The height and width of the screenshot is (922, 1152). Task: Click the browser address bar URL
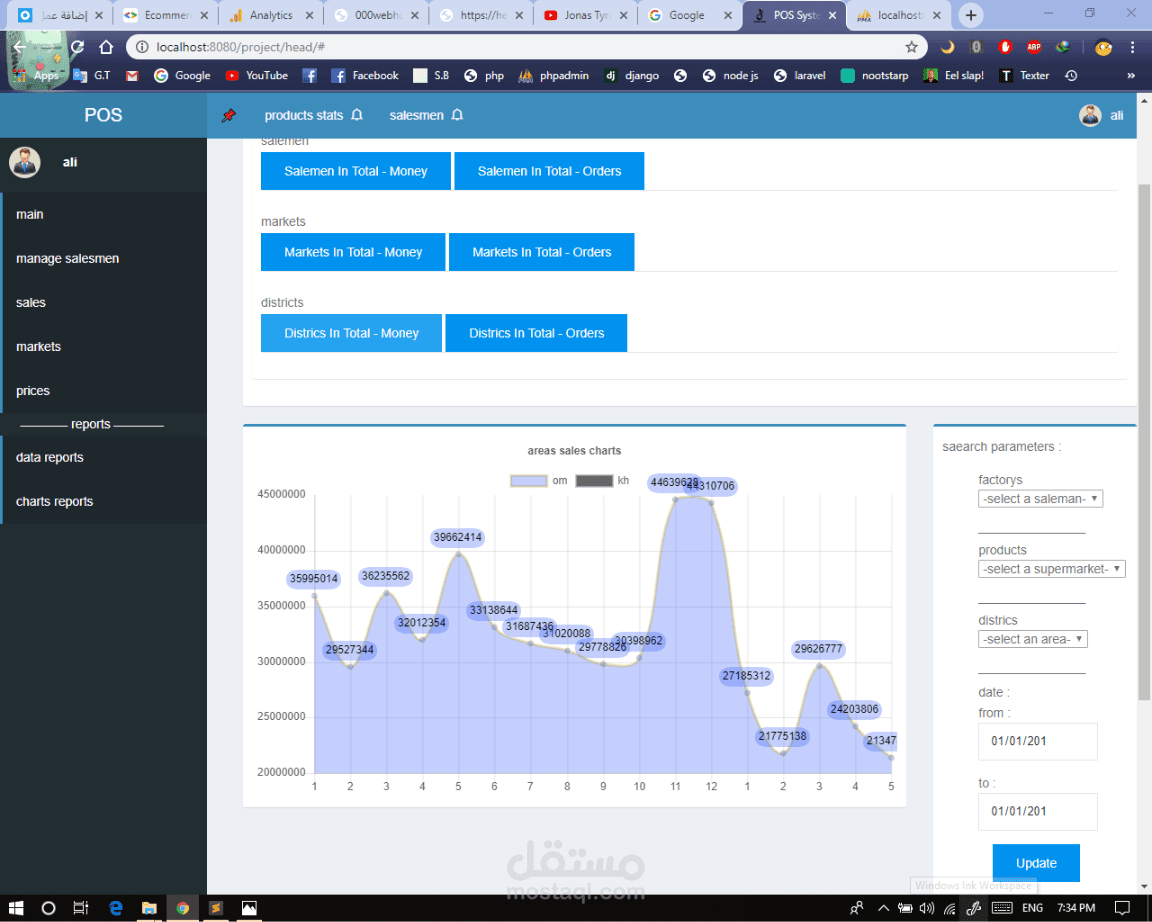coord(241,47)
